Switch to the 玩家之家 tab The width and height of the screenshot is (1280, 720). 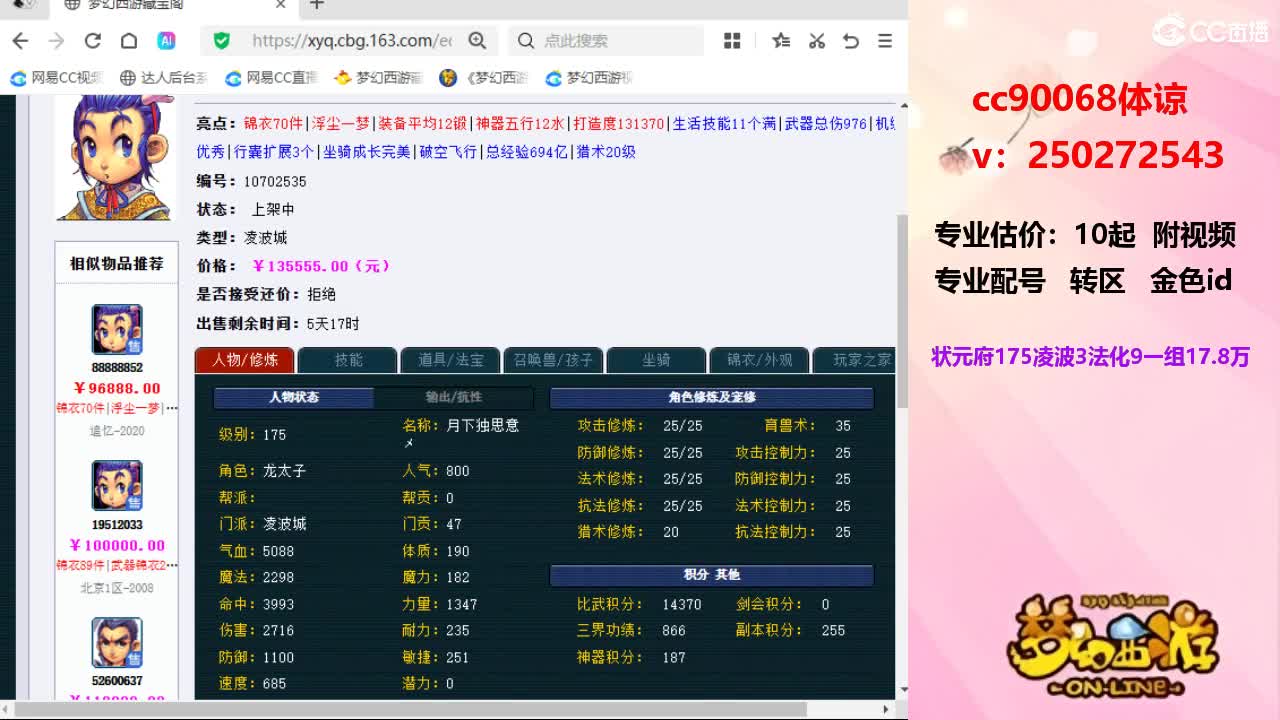[855, 360]
